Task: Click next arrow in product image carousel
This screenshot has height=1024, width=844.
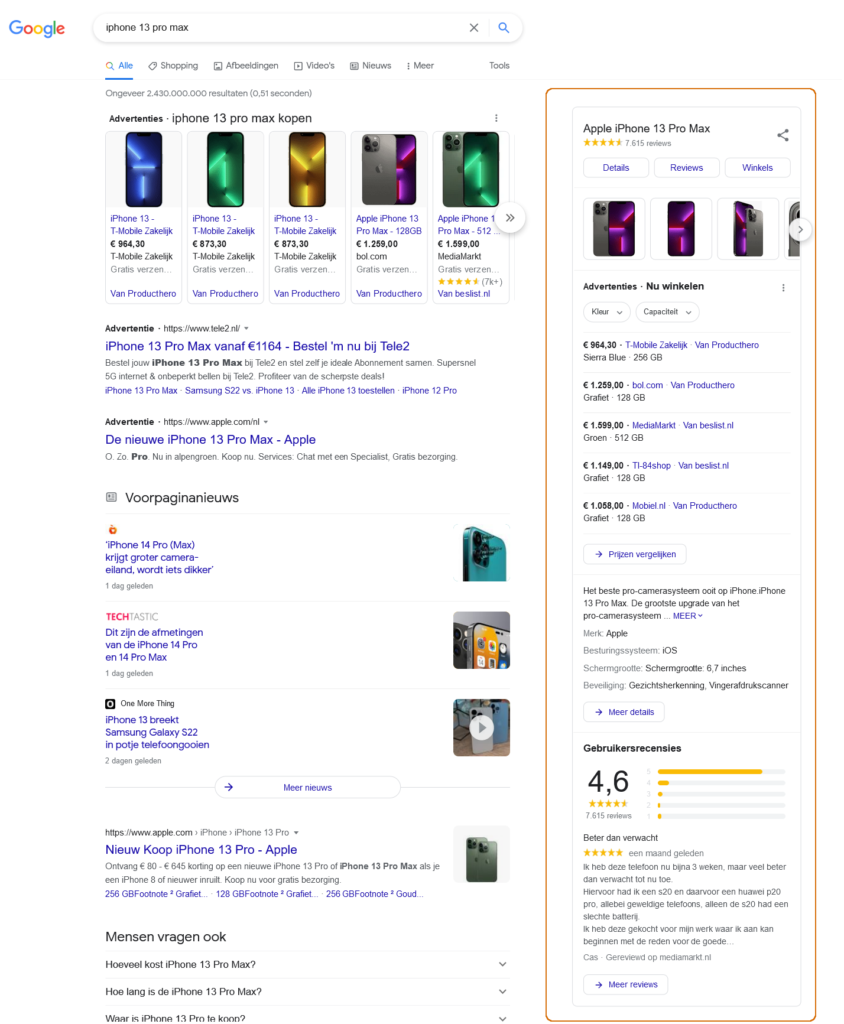Action: pos(800,229)
